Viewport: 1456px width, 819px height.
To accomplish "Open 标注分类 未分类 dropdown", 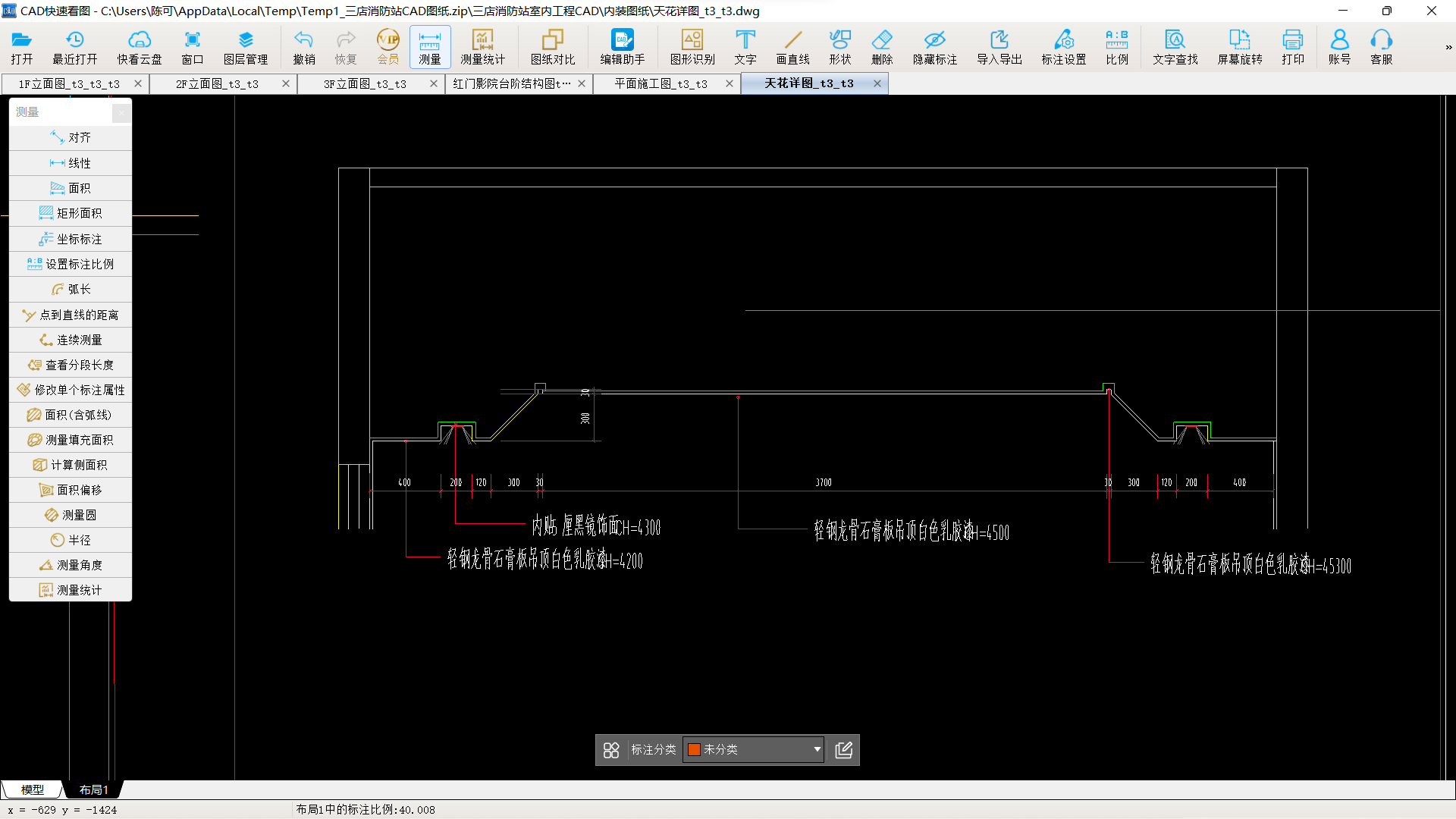I will [x=754, y=749].
